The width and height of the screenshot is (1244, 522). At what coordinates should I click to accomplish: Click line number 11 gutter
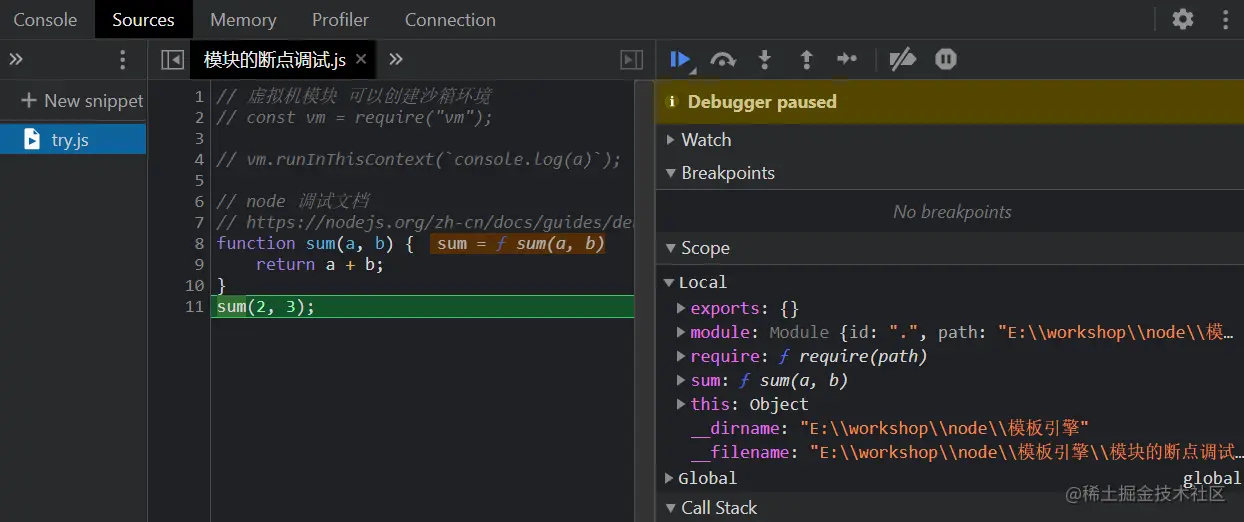(194, 306)
